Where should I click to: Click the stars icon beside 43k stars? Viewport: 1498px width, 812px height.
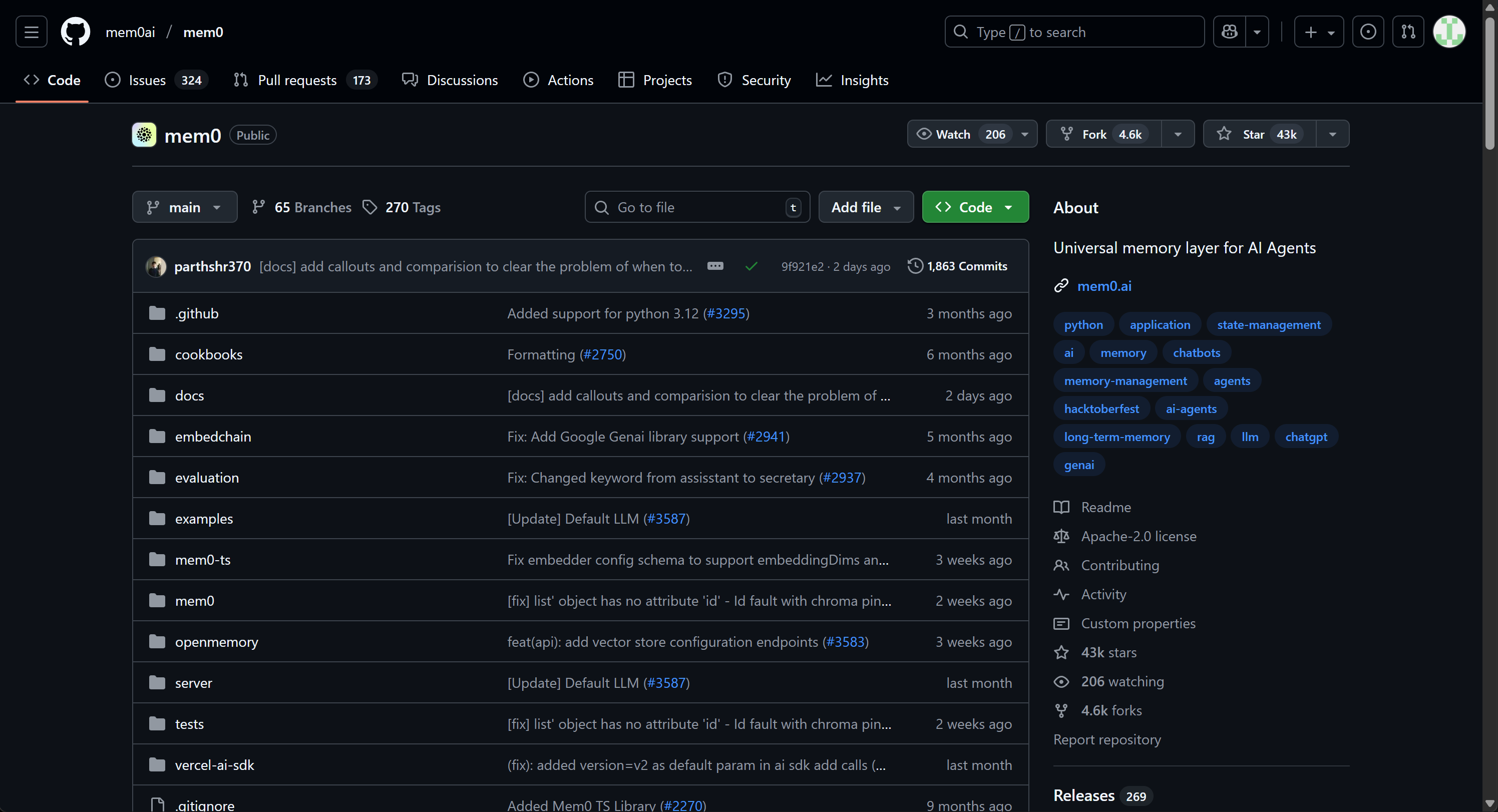point(1061,653)
